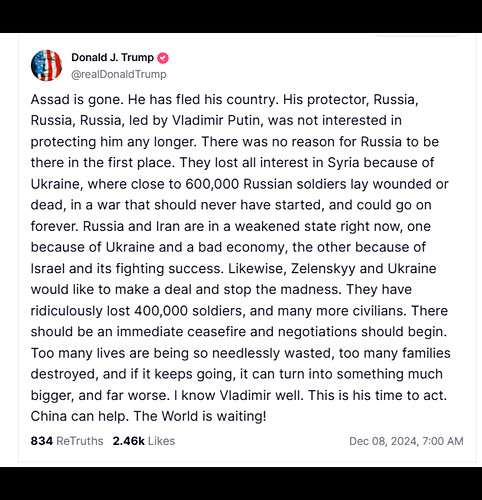Click the 'ReTruths' label text
Screen dimensions: 482x500
click(80, 441)
